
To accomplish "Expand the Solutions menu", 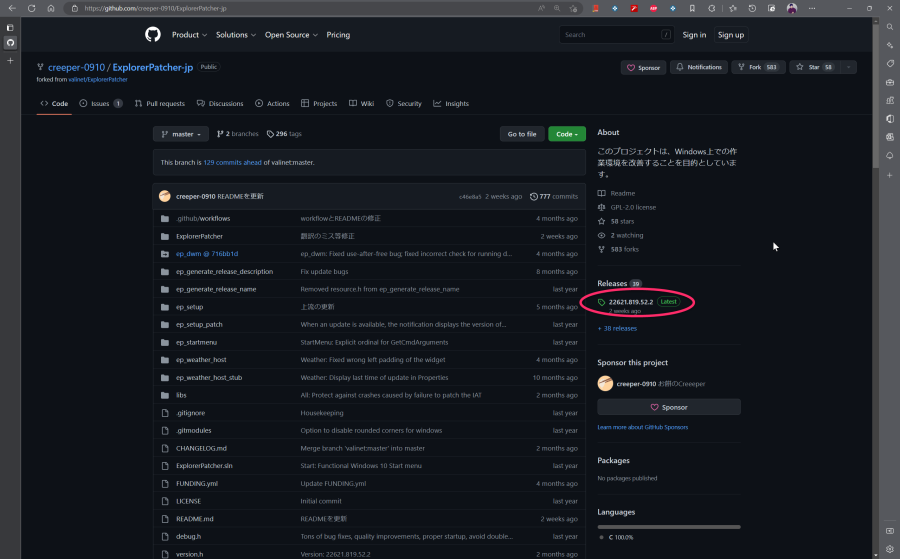I will (x=236, y=34).
